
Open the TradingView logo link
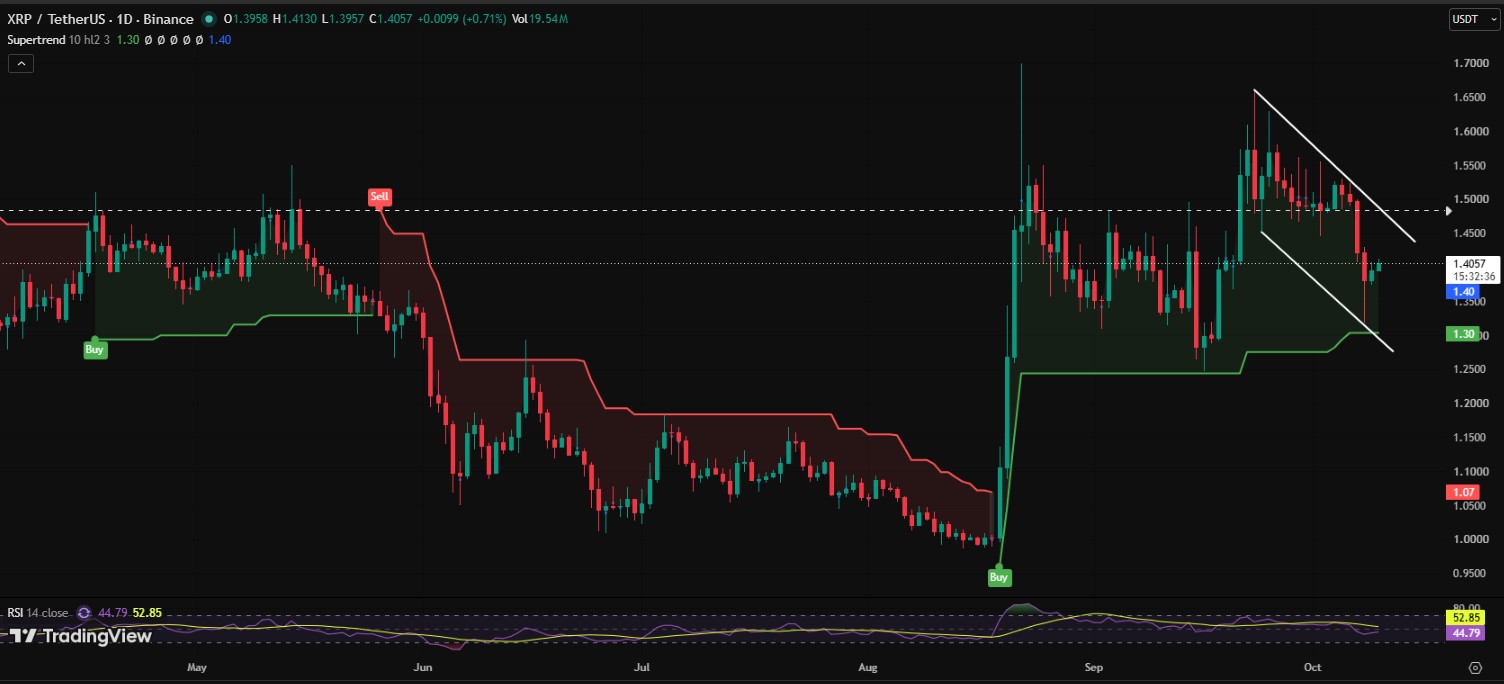coord(81,636)
